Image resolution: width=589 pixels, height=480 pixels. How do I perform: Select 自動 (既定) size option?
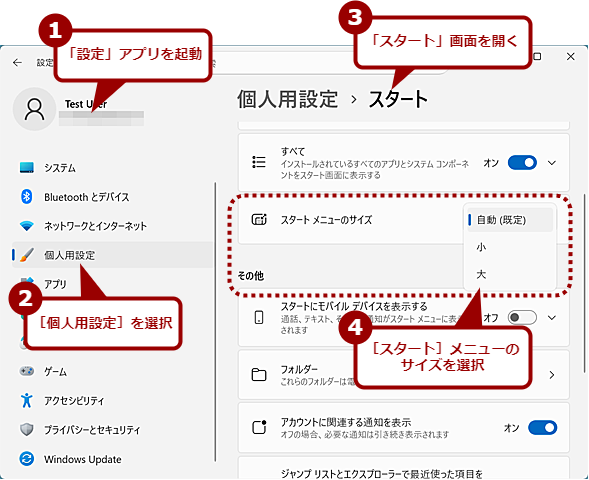(510, 220)
